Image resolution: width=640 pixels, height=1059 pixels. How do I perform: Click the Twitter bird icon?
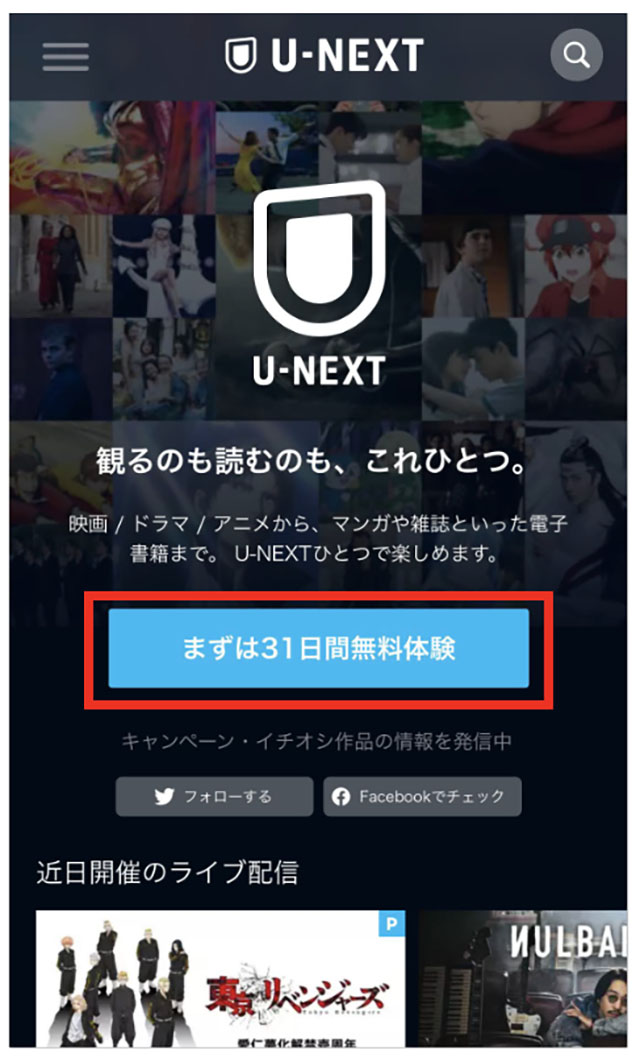click(x=164, y=796)
